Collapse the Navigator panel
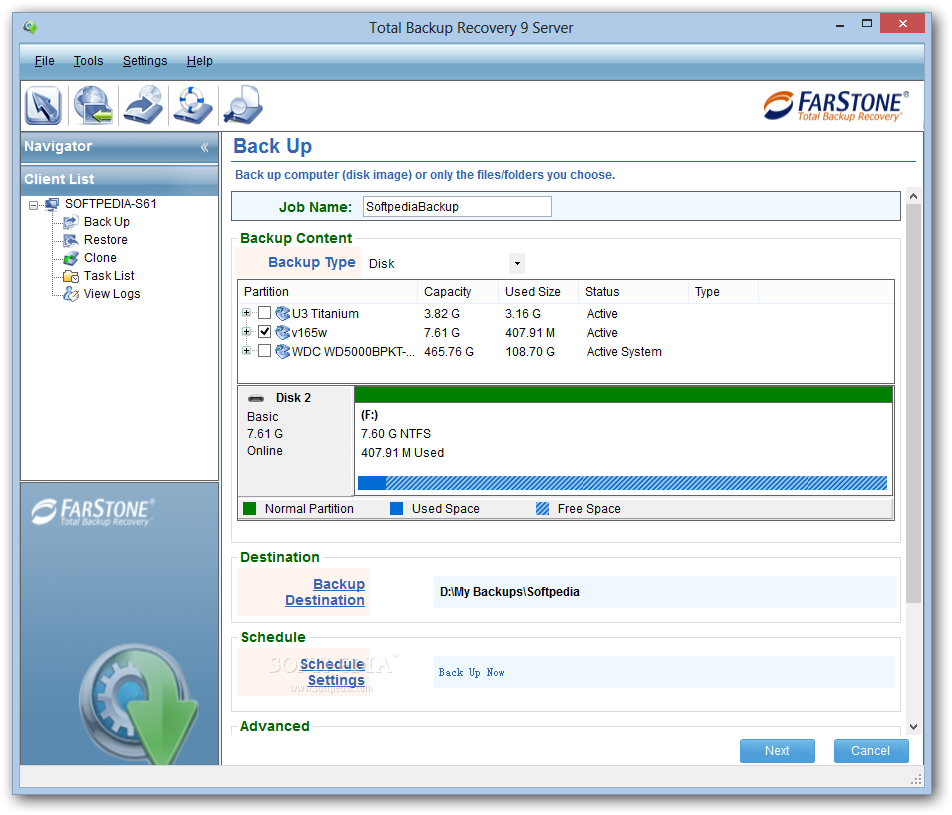The height and width of the screenshot is (815, 952). (205, 147)
